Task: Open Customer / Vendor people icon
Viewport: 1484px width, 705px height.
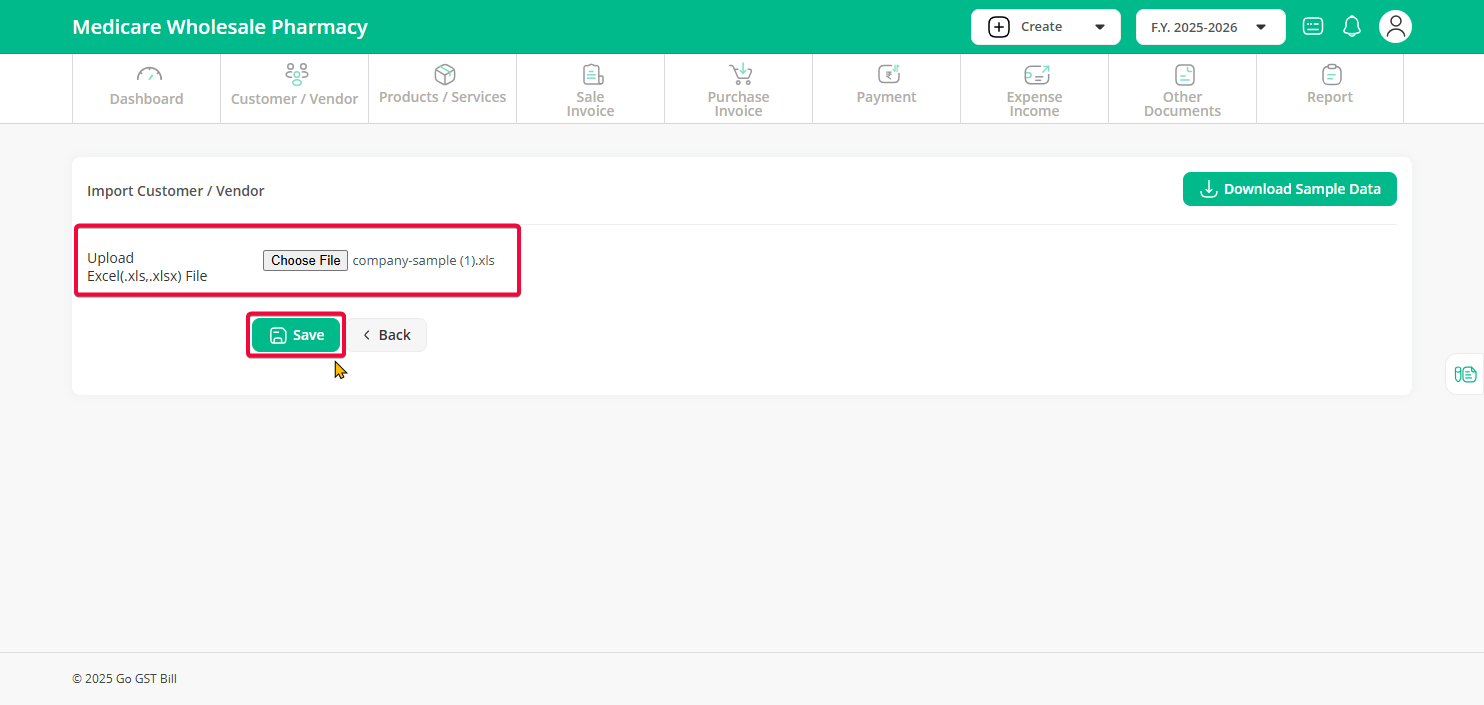Action: (296, 74)
